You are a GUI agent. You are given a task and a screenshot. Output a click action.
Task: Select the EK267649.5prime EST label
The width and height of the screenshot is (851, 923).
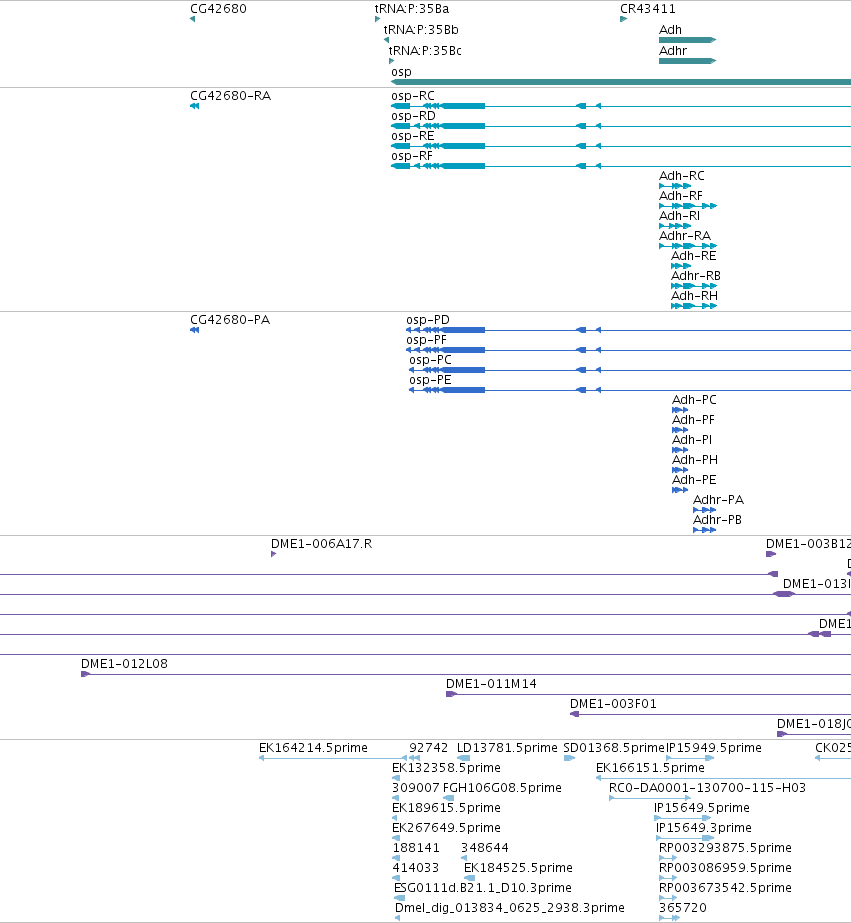446,828
